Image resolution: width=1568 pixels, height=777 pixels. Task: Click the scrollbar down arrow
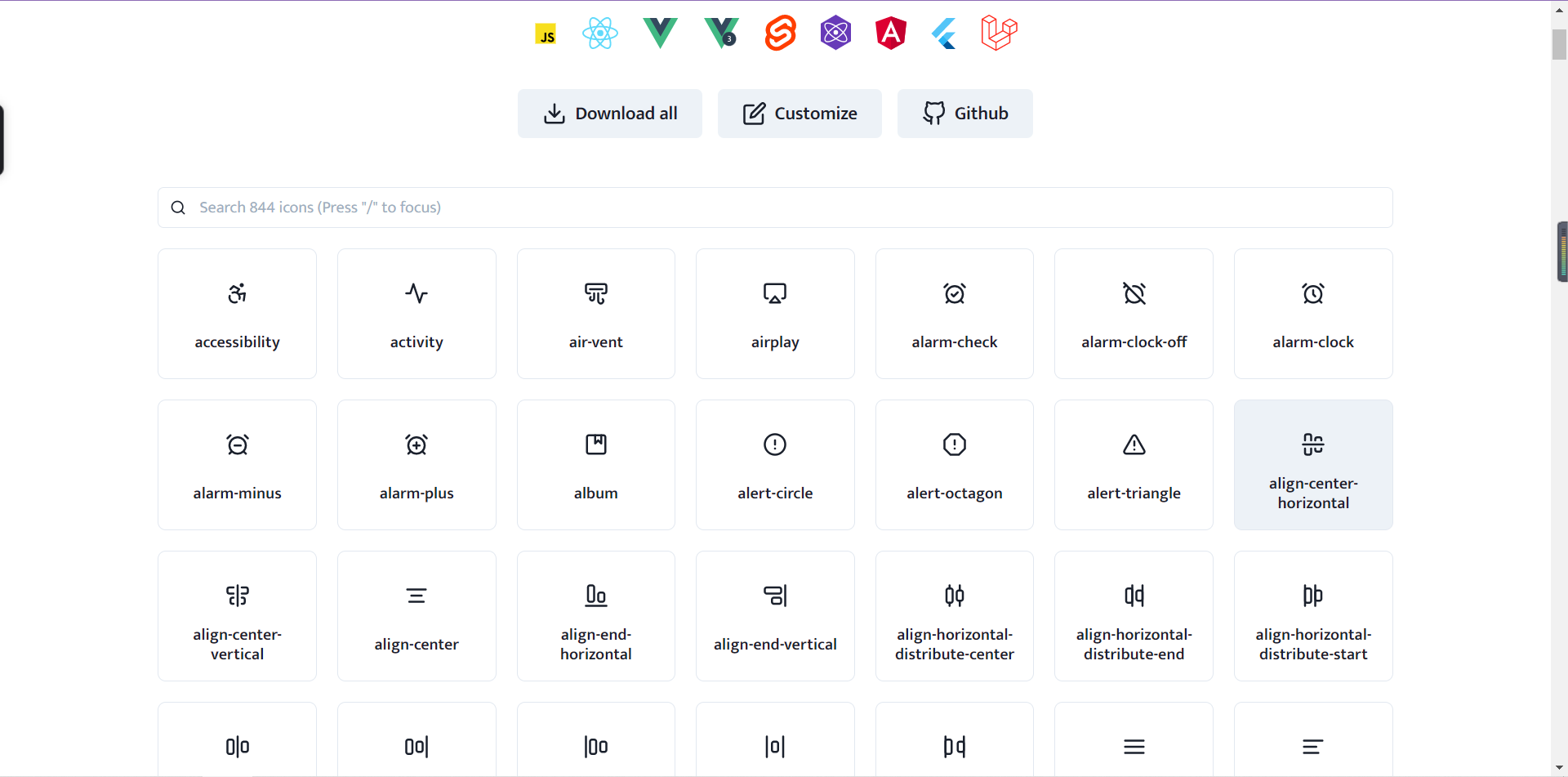[x=1559, y=768]
